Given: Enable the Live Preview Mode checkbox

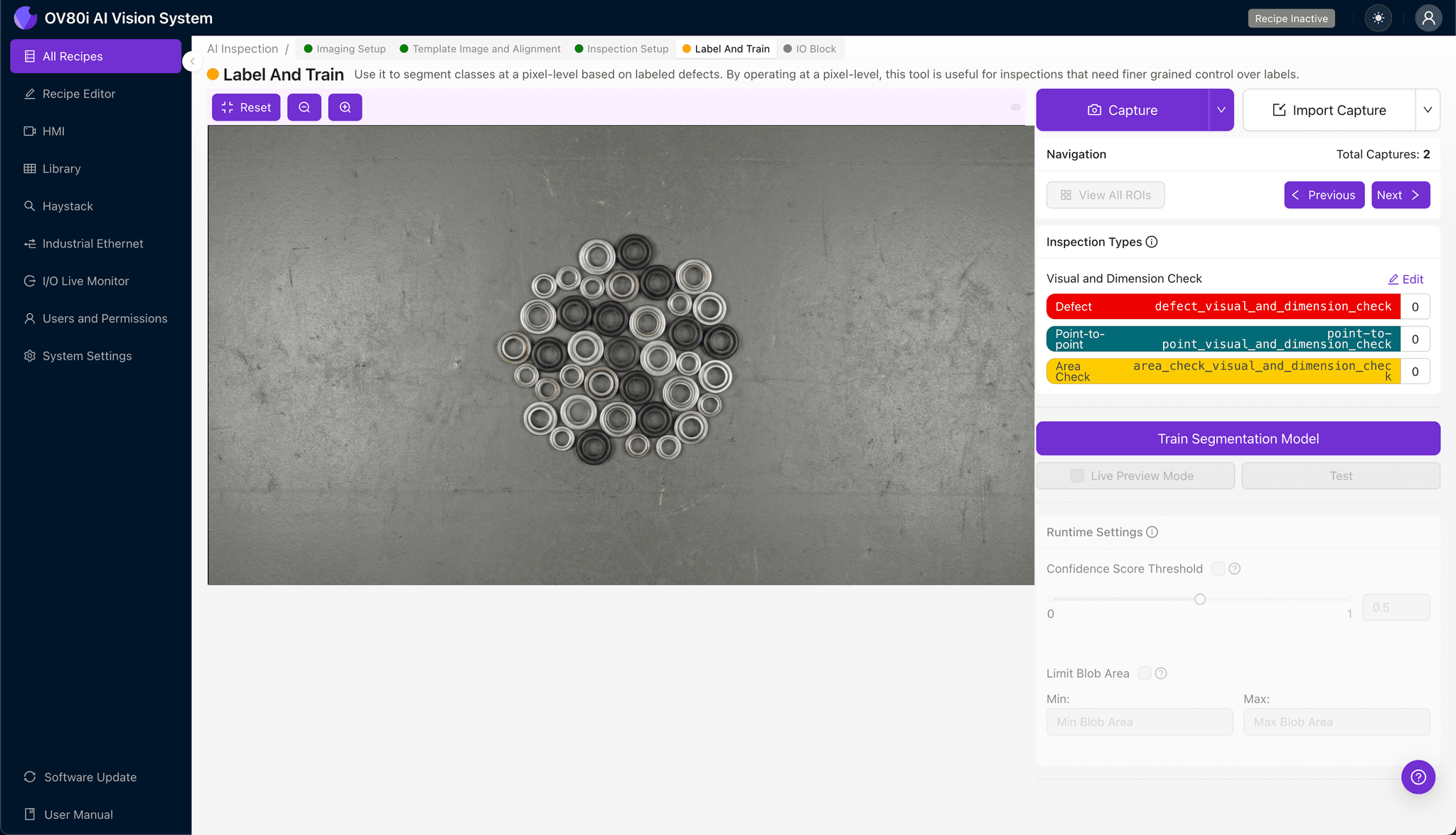Looking at the screenshot, I should 1078,476.
